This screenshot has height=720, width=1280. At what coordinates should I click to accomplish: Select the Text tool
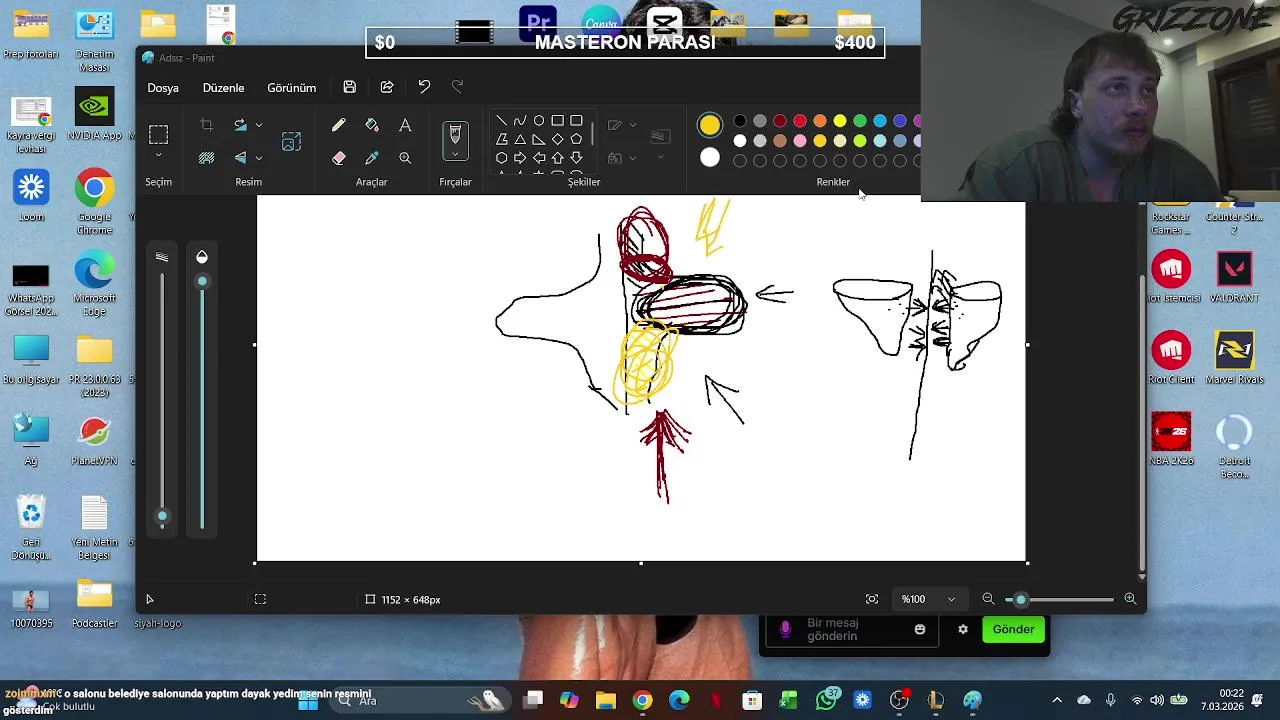pos(405,126)
